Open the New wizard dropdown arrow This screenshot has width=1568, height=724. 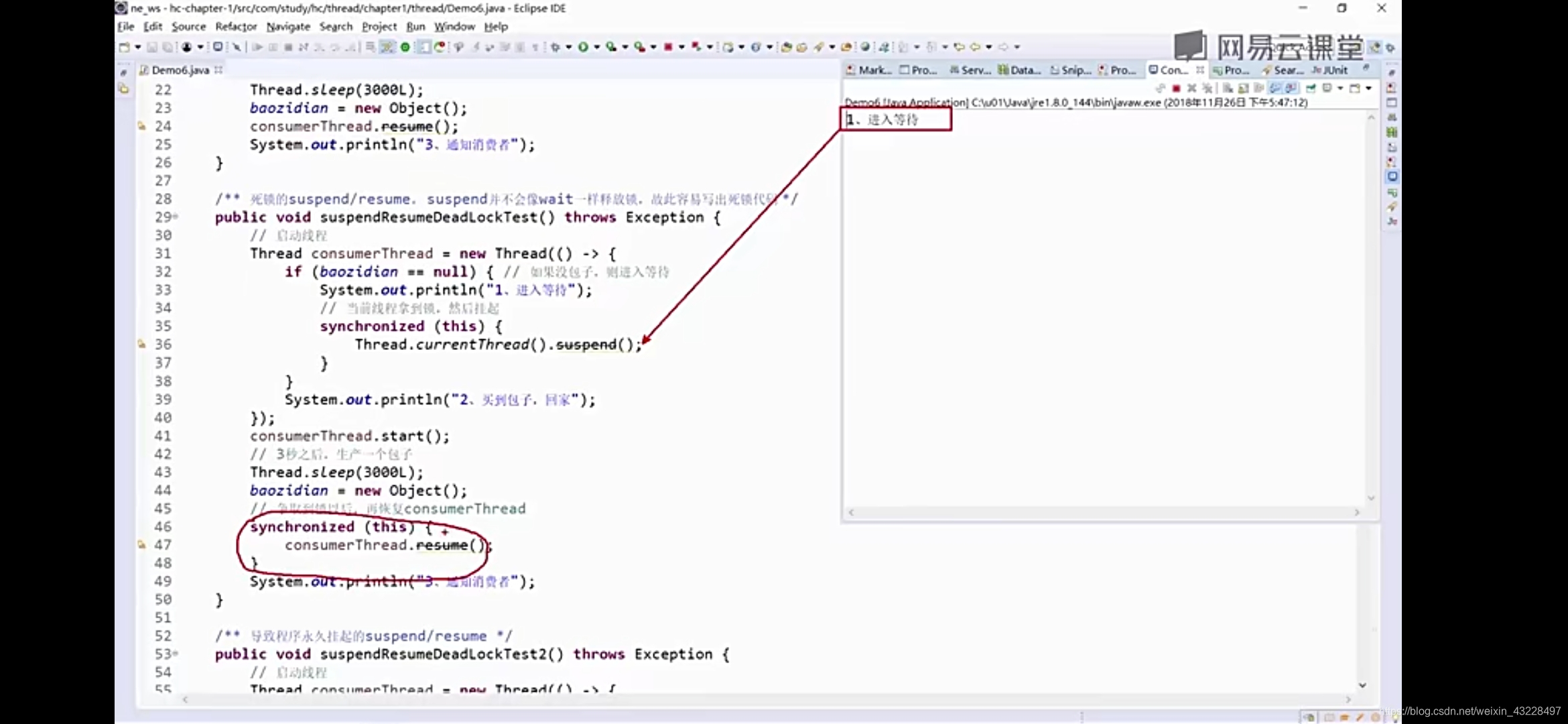[137, 47]
